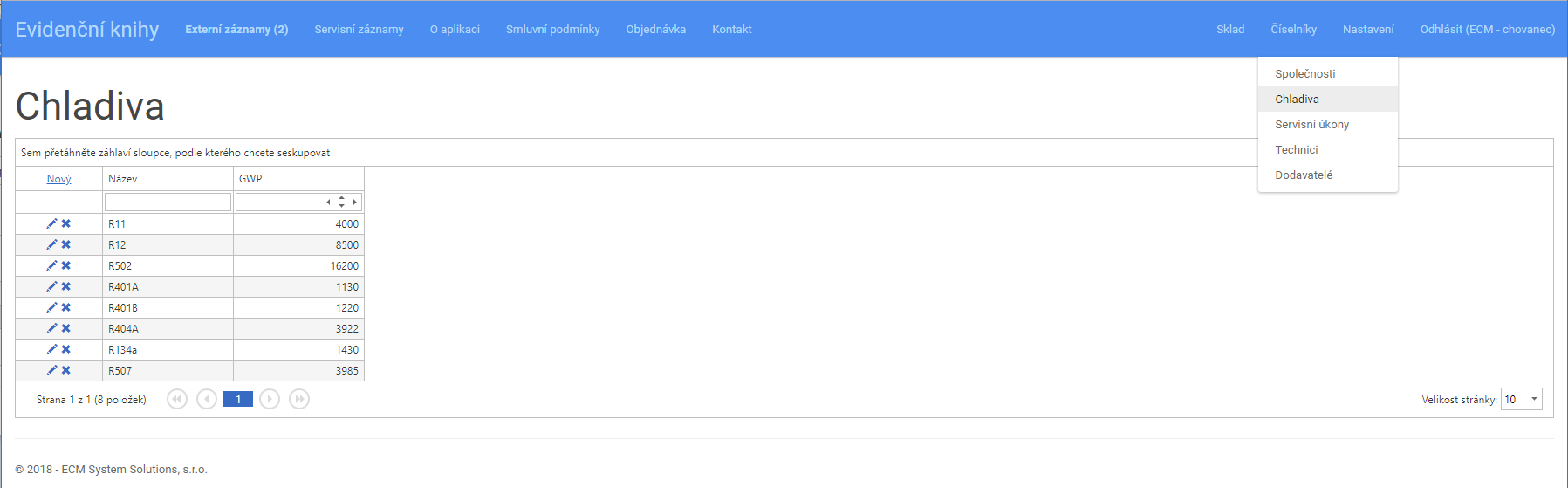Click the GWP filter right arrow
Screen dimensions: 1568x488
click(354, 202)
